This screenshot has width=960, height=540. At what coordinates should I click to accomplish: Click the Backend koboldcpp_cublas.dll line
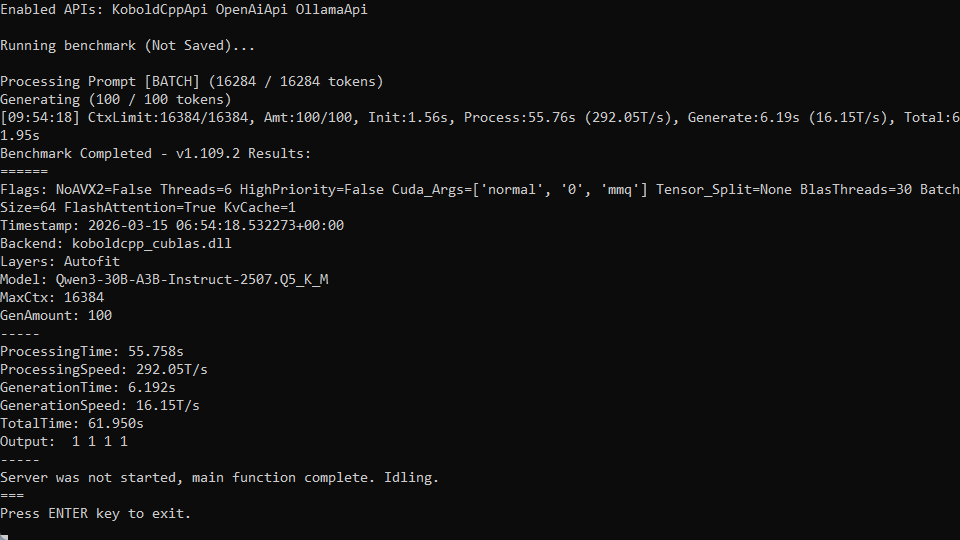(x=116, y=244)
